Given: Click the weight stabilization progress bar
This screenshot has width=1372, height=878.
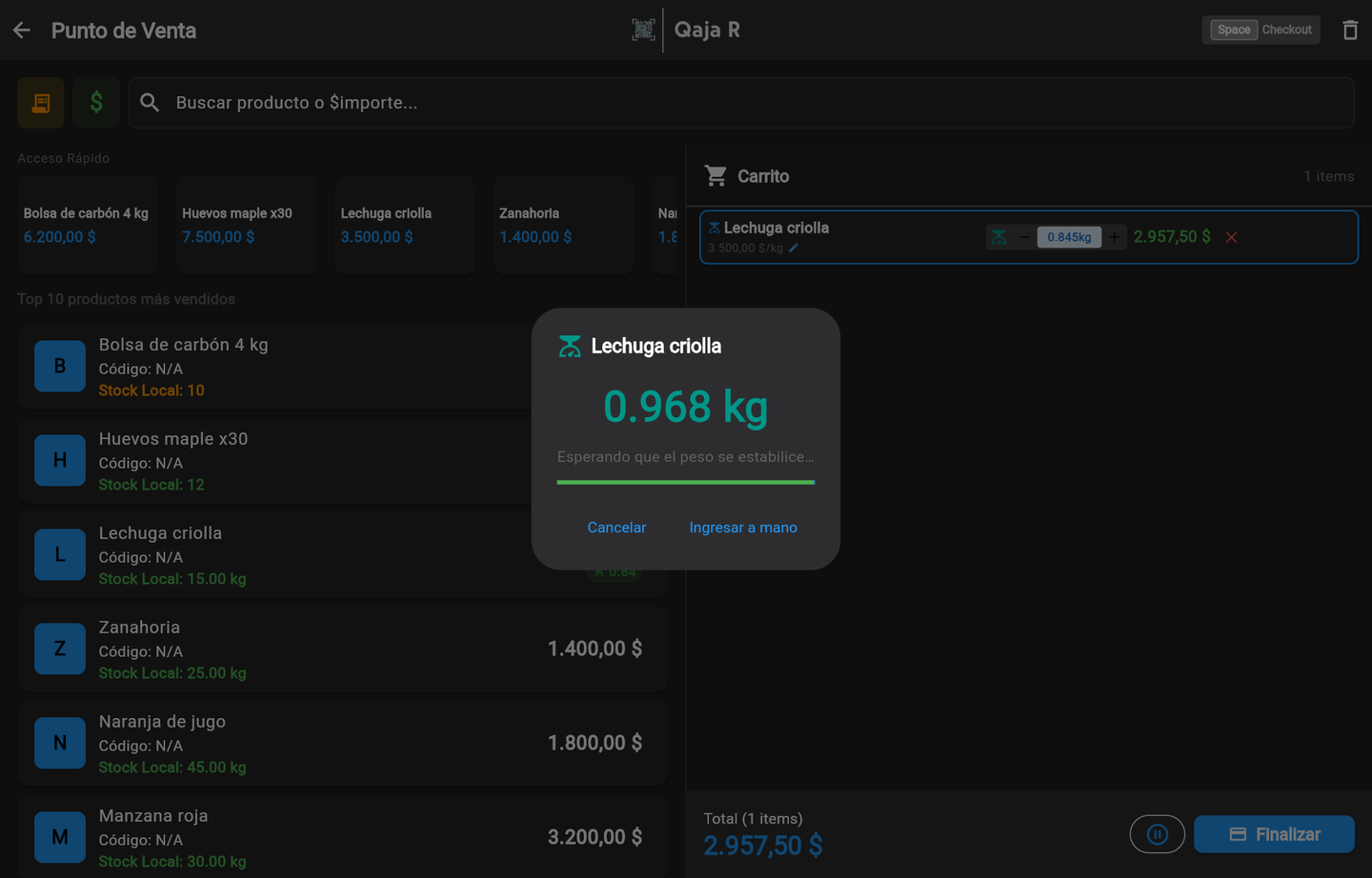Looking at the screenshot, I should [686, 483].
